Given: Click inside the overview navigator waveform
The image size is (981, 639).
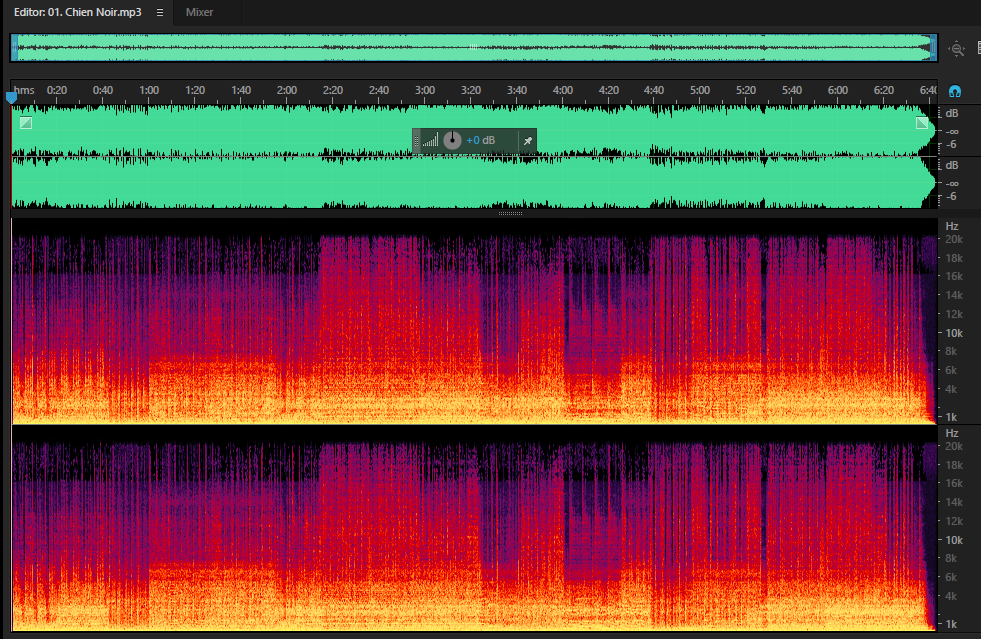Looking at the screenshot, I should click(474, 48).
